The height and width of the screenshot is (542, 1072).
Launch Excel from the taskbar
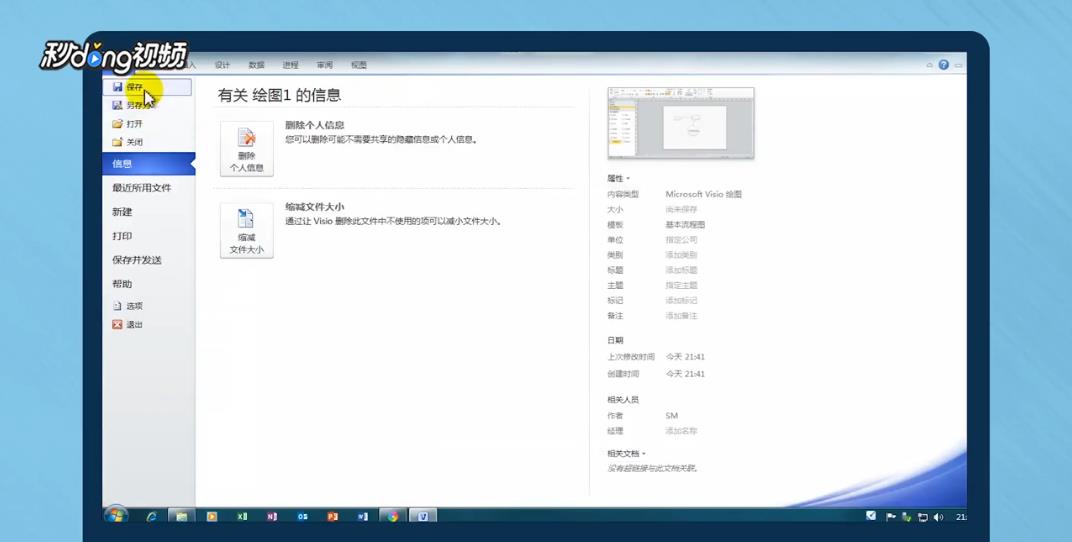click(x=242, y=517)
